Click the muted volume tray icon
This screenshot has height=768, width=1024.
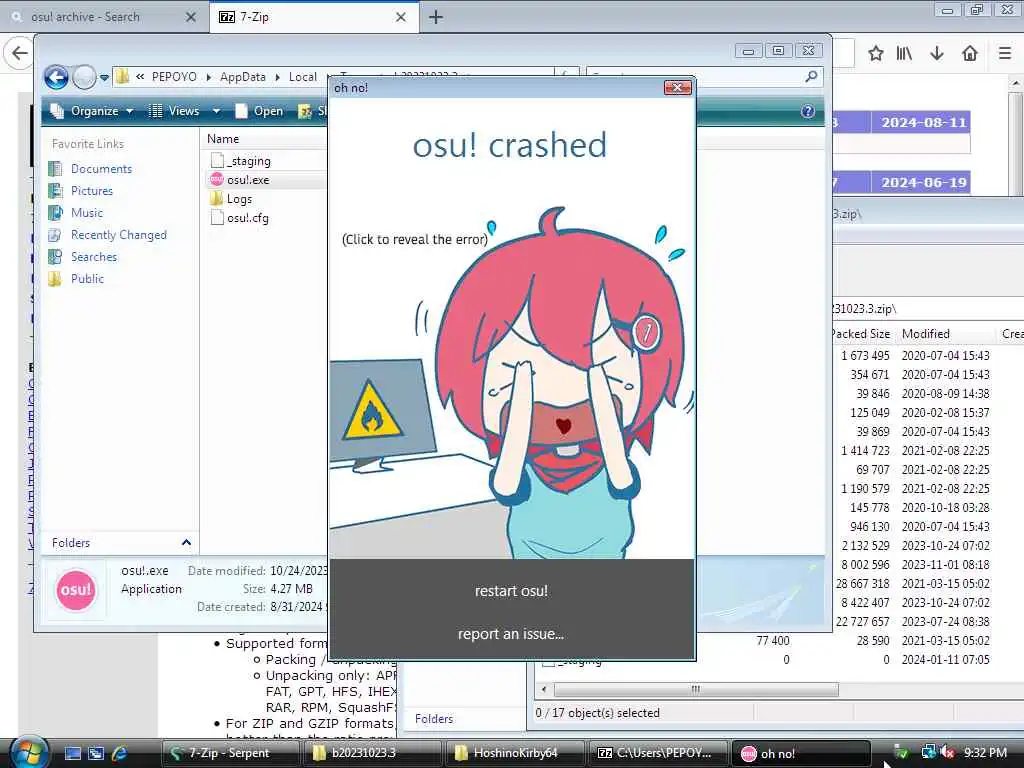pos(947,753)
